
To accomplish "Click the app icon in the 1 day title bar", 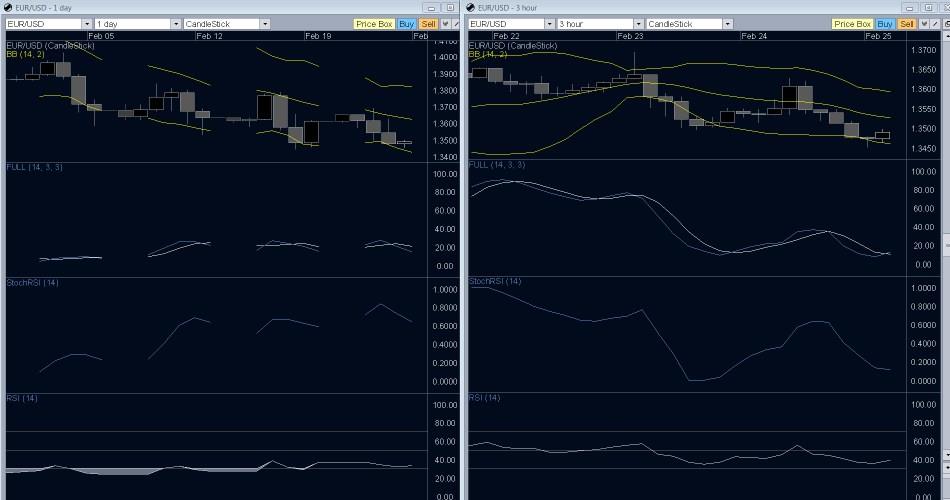I will coord(8,7).
